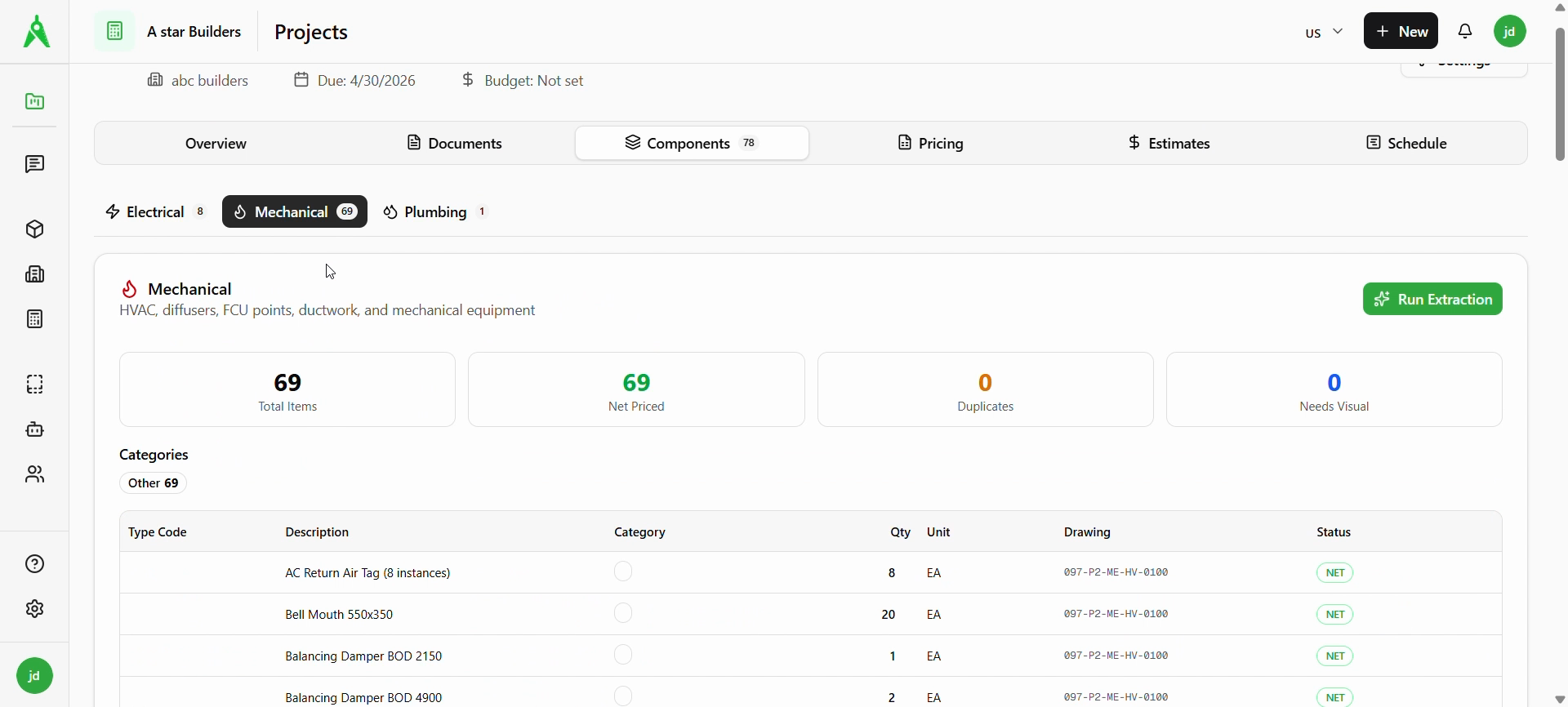This screenshot has width=1568, height=707.
Task: Switch to the Pricing tab
Action: click(x=930, y=143)
